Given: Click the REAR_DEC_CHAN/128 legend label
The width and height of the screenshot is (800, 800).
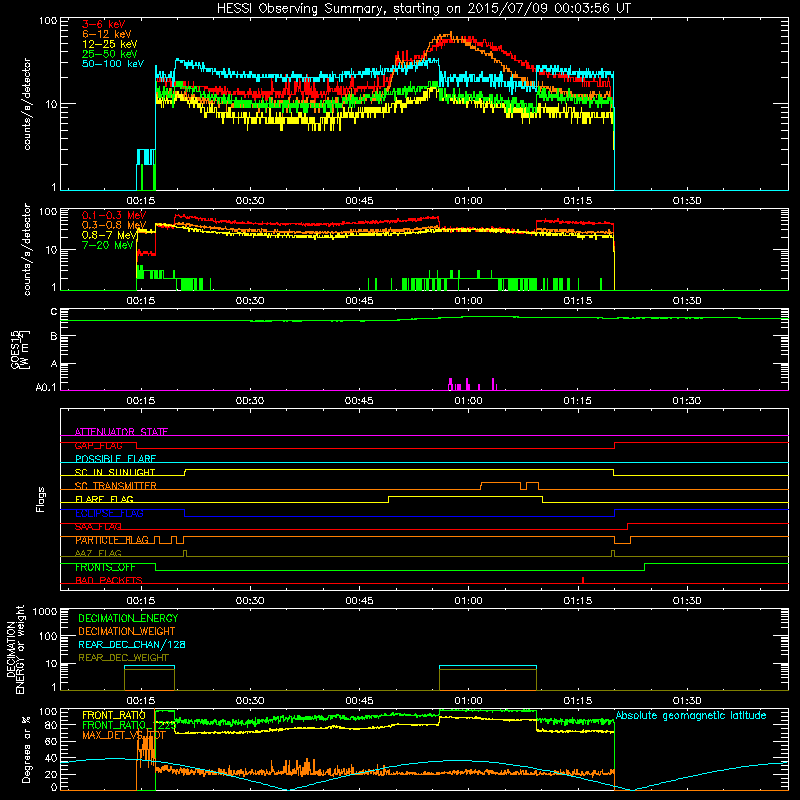Looking at the screenshot, I should pos(132,644).
